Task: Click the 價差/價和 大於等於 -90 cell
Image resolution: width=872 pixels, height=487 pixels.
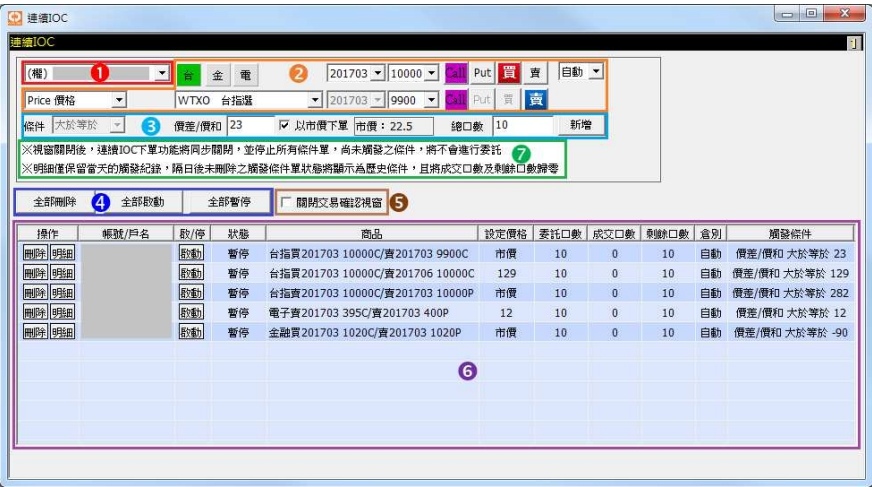Action: [x=790, y=332]
